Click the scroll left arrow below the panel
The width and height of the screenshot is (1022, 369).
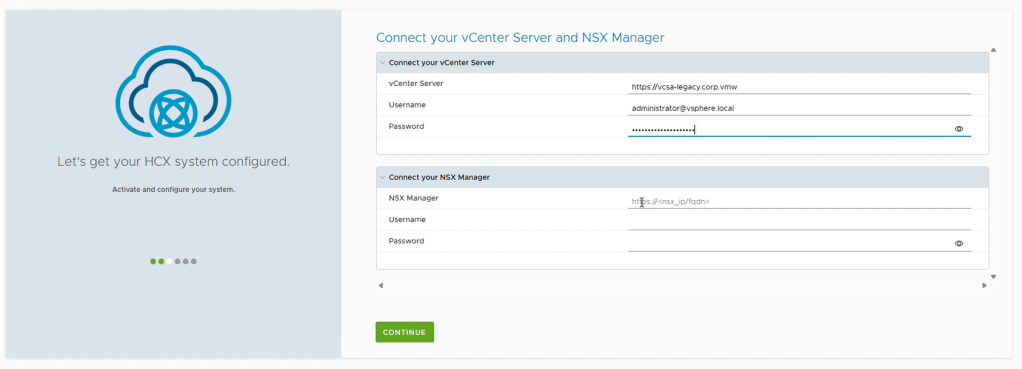381,285
